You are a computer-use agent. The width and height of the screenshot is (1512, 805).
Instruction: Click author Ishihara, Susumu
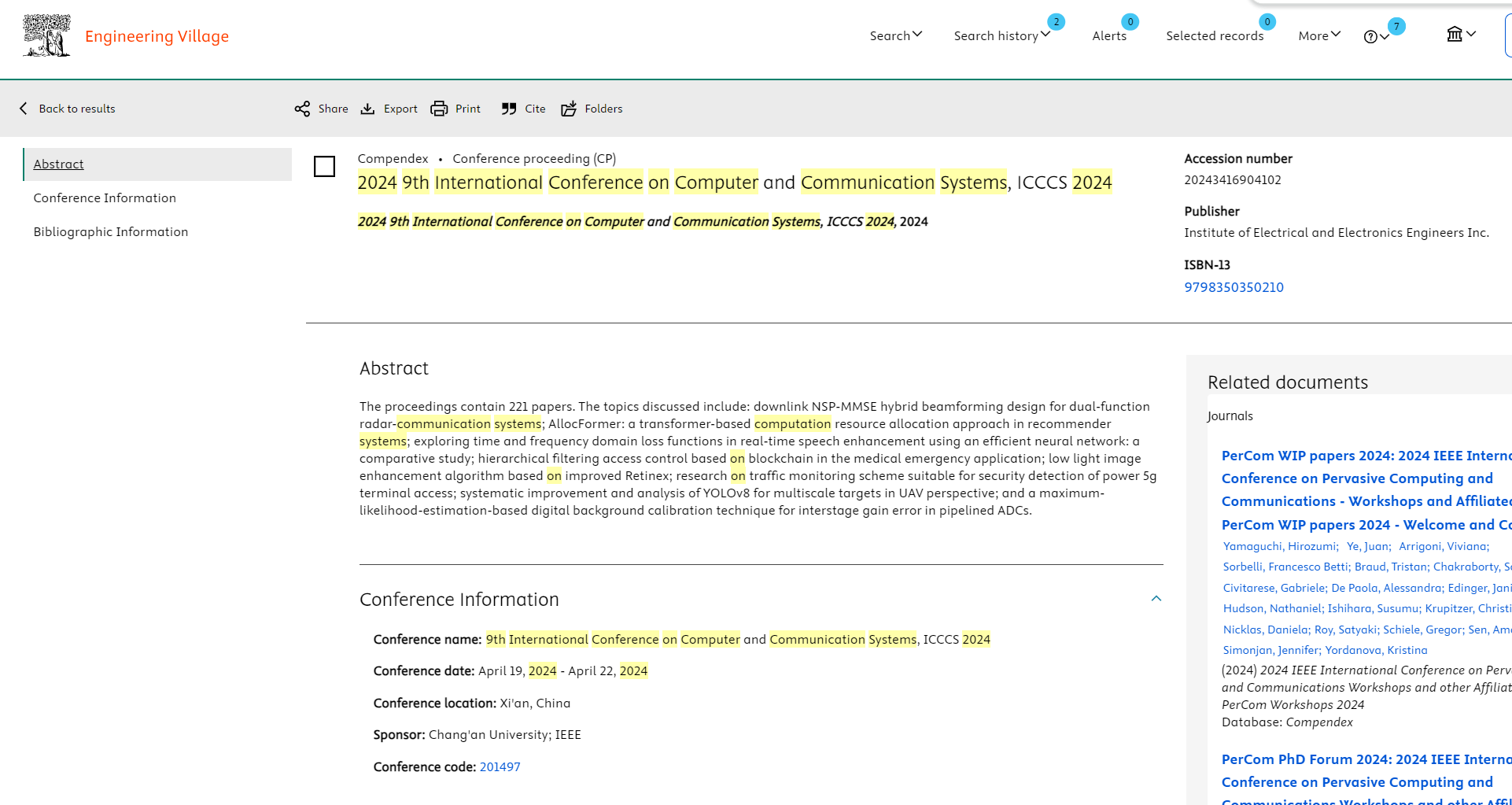(1374, 608)
